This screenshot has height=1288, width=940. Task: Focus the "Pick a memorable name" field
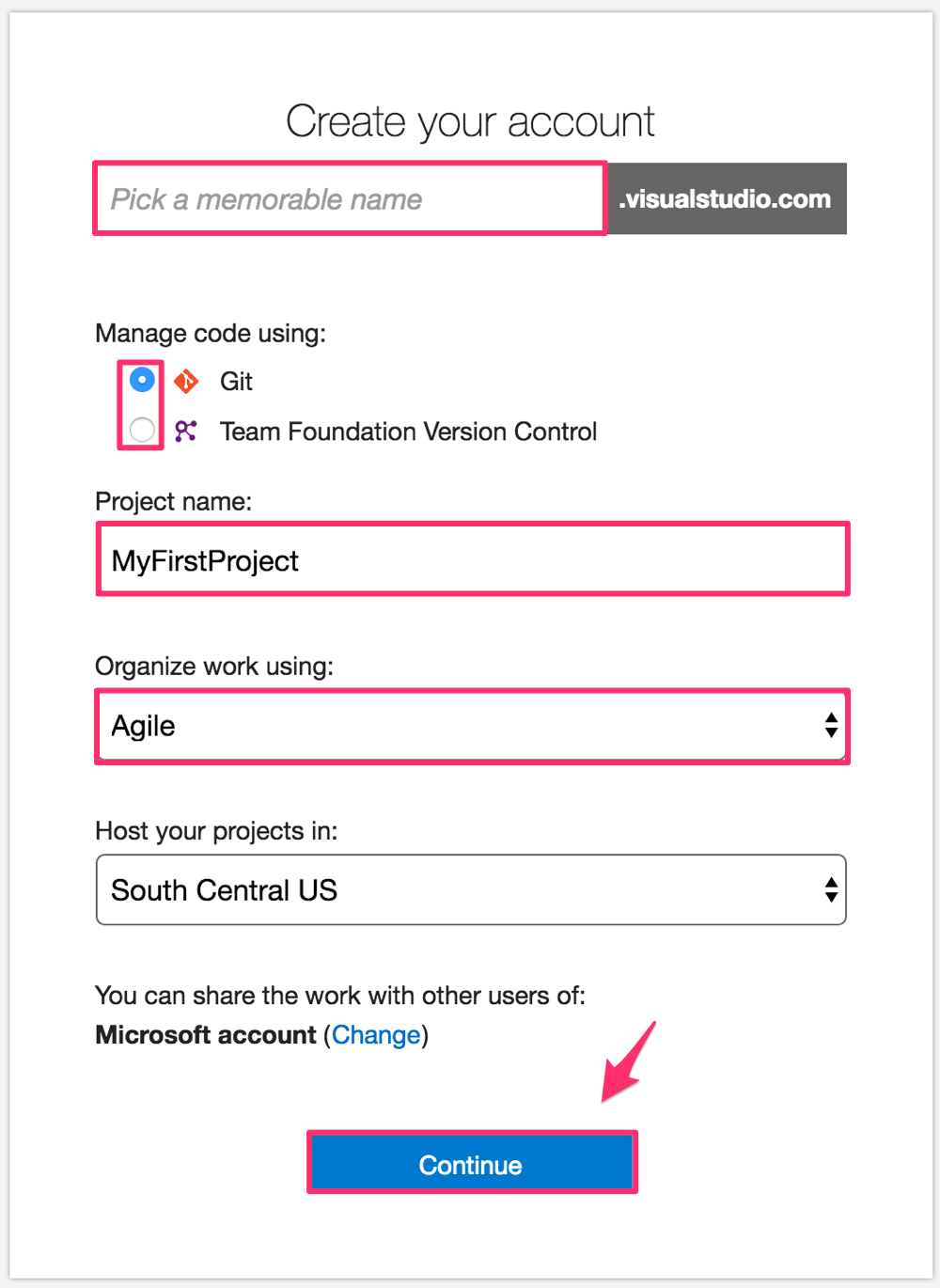350,199
